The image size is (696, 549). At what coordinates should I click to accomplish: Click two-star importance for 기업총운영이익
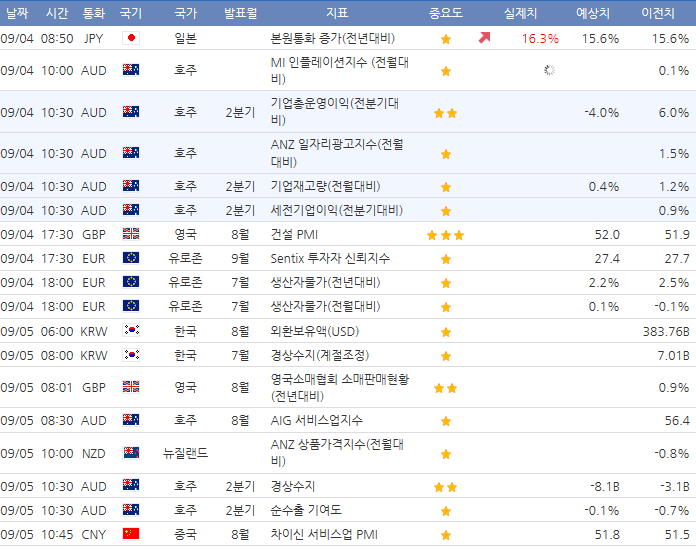point(446,113)
